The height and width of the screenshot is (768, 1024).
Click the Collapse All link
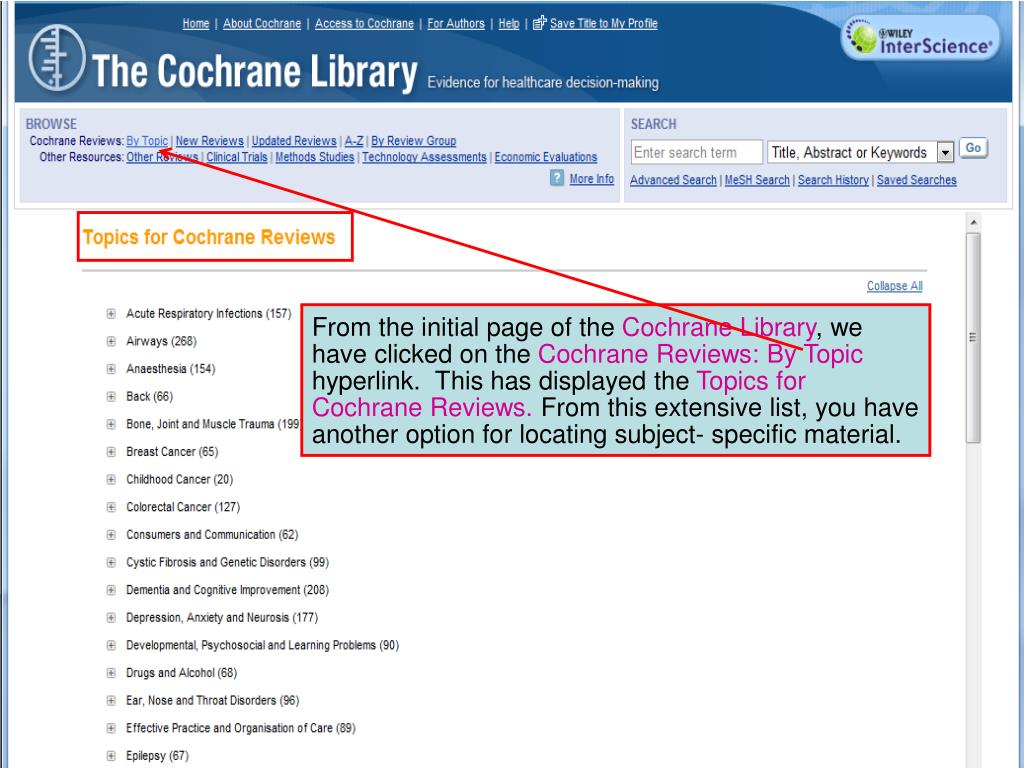(x=895, y=285)
